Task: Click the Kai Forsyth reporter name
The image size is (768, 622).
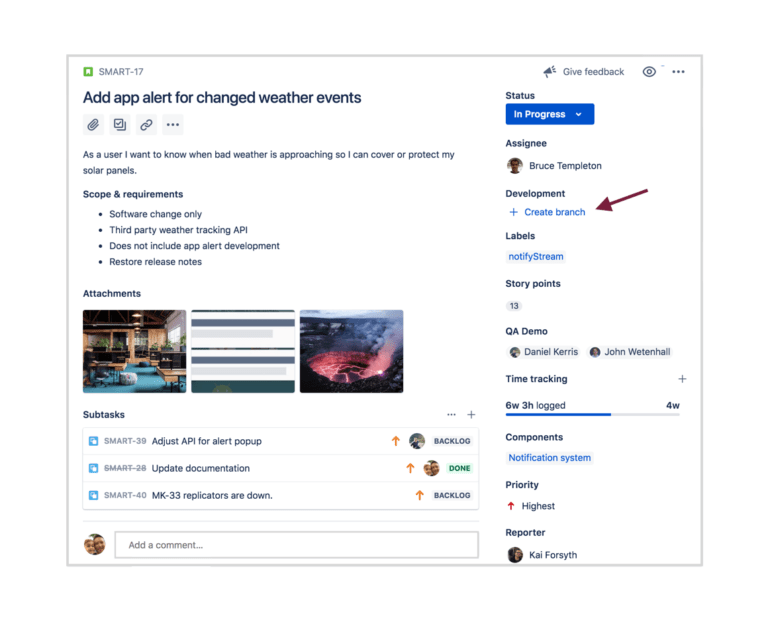Action: point(553,555)
